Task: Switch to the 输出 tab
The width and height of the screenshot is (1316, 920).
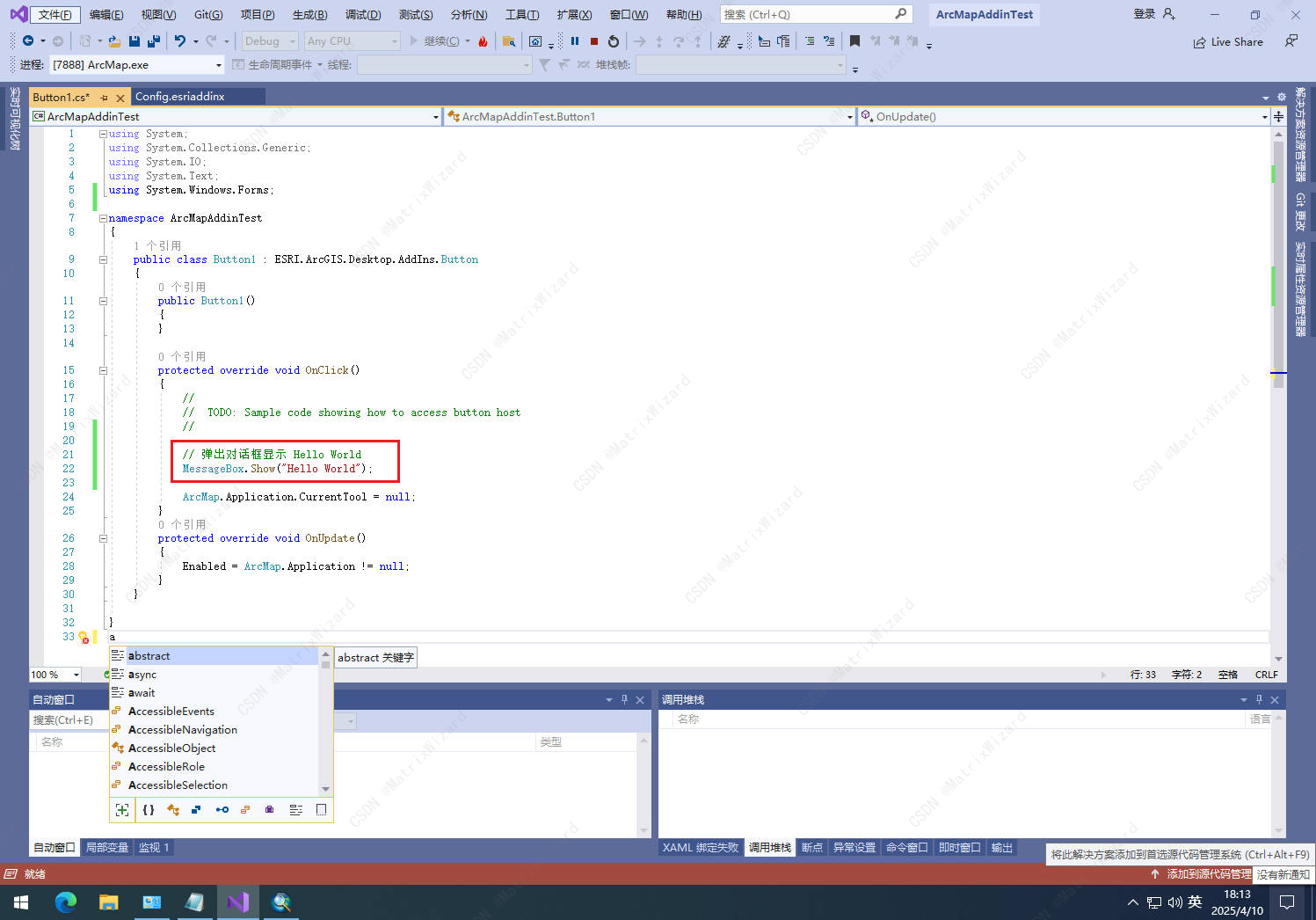Action: point(1002,848)
